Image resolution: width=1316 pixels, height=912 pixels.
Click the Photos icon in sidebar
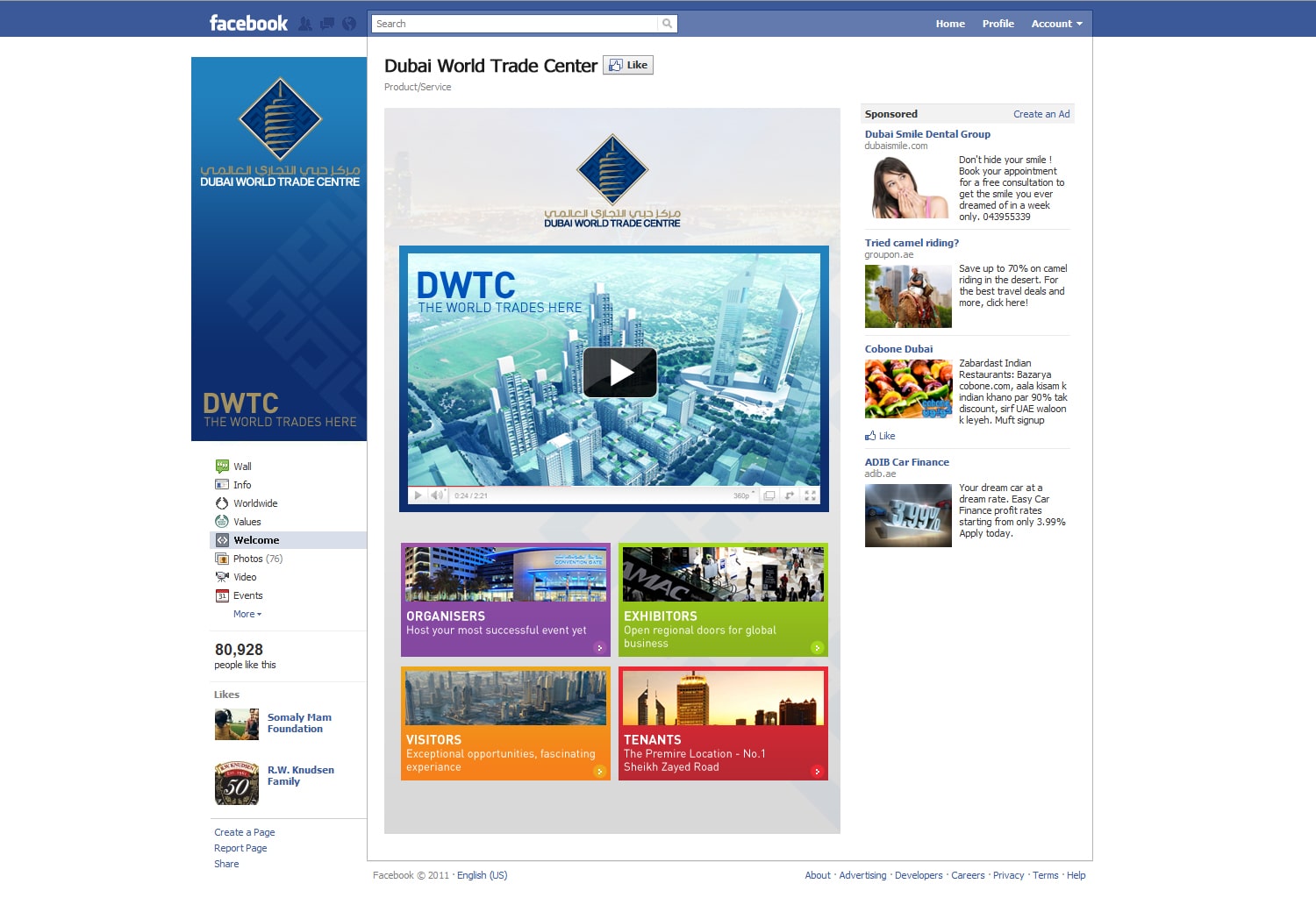[222, 559]
